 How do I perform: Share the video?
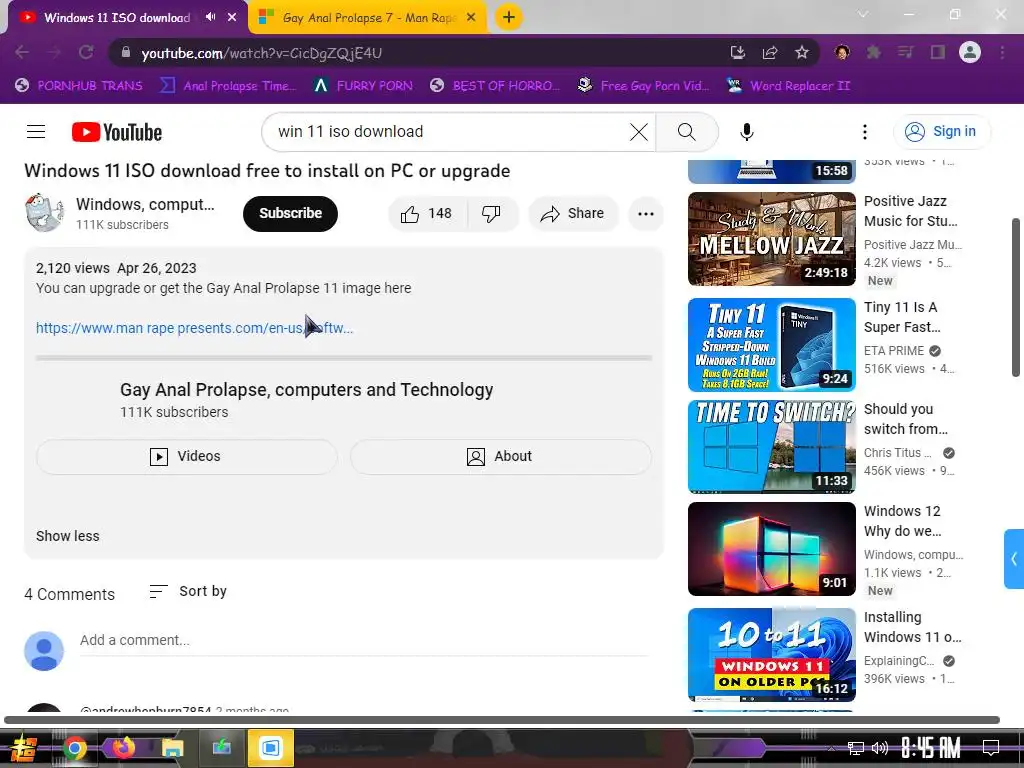click(573, 214)
